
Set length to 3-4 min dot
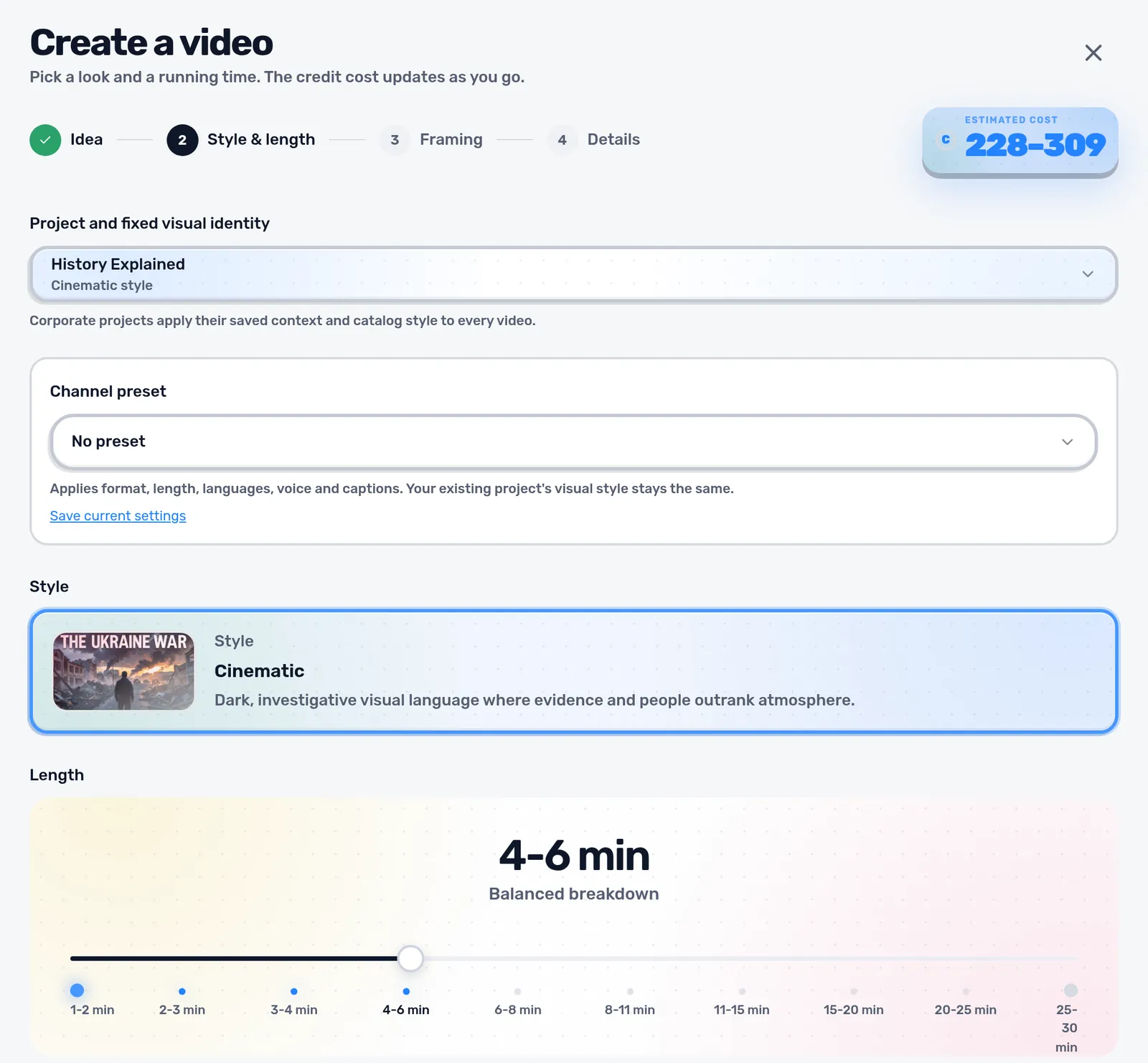click(294, 991)
